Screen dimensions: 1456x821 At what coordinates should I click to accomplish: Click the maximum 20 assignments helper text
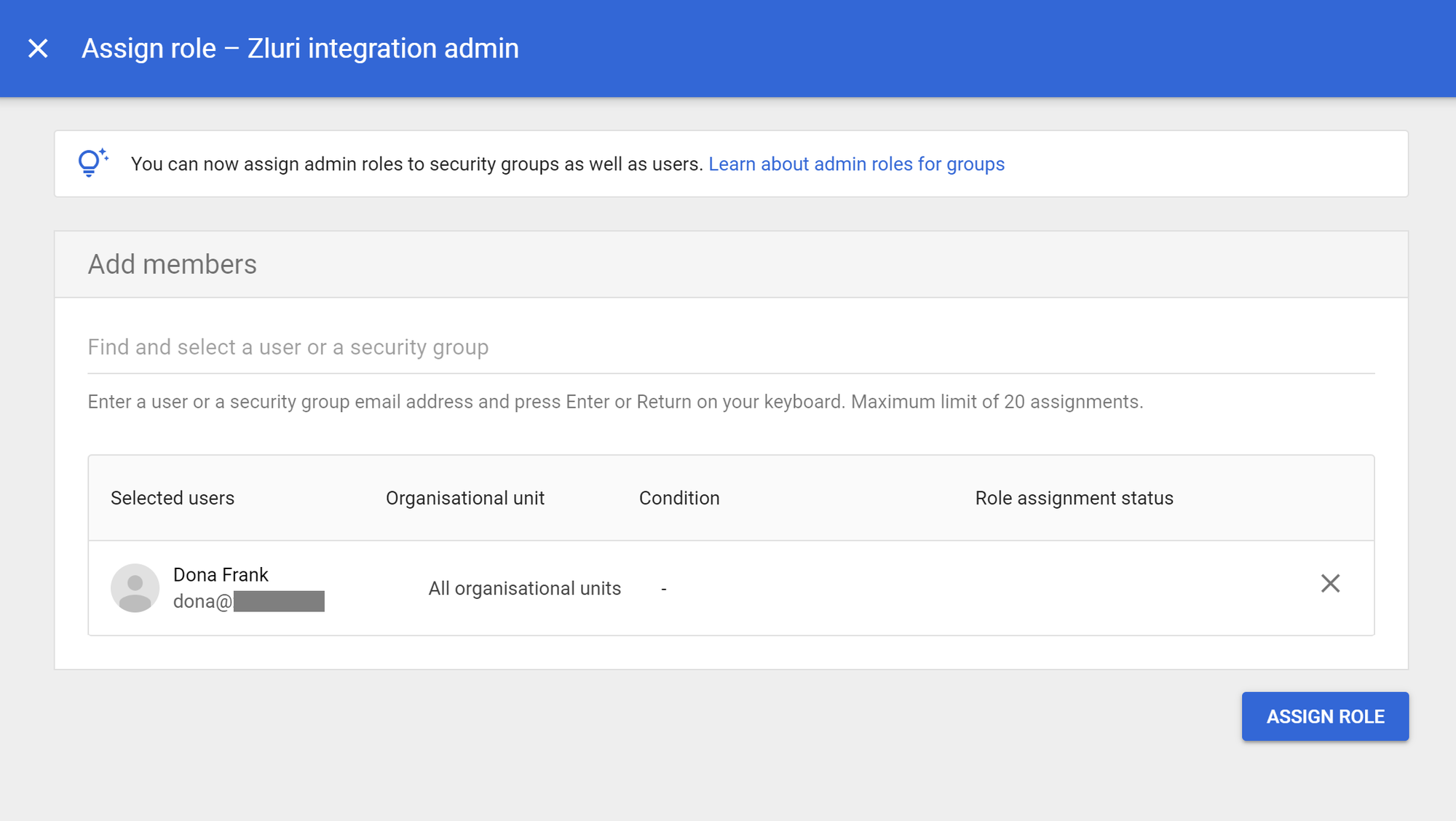997,402
